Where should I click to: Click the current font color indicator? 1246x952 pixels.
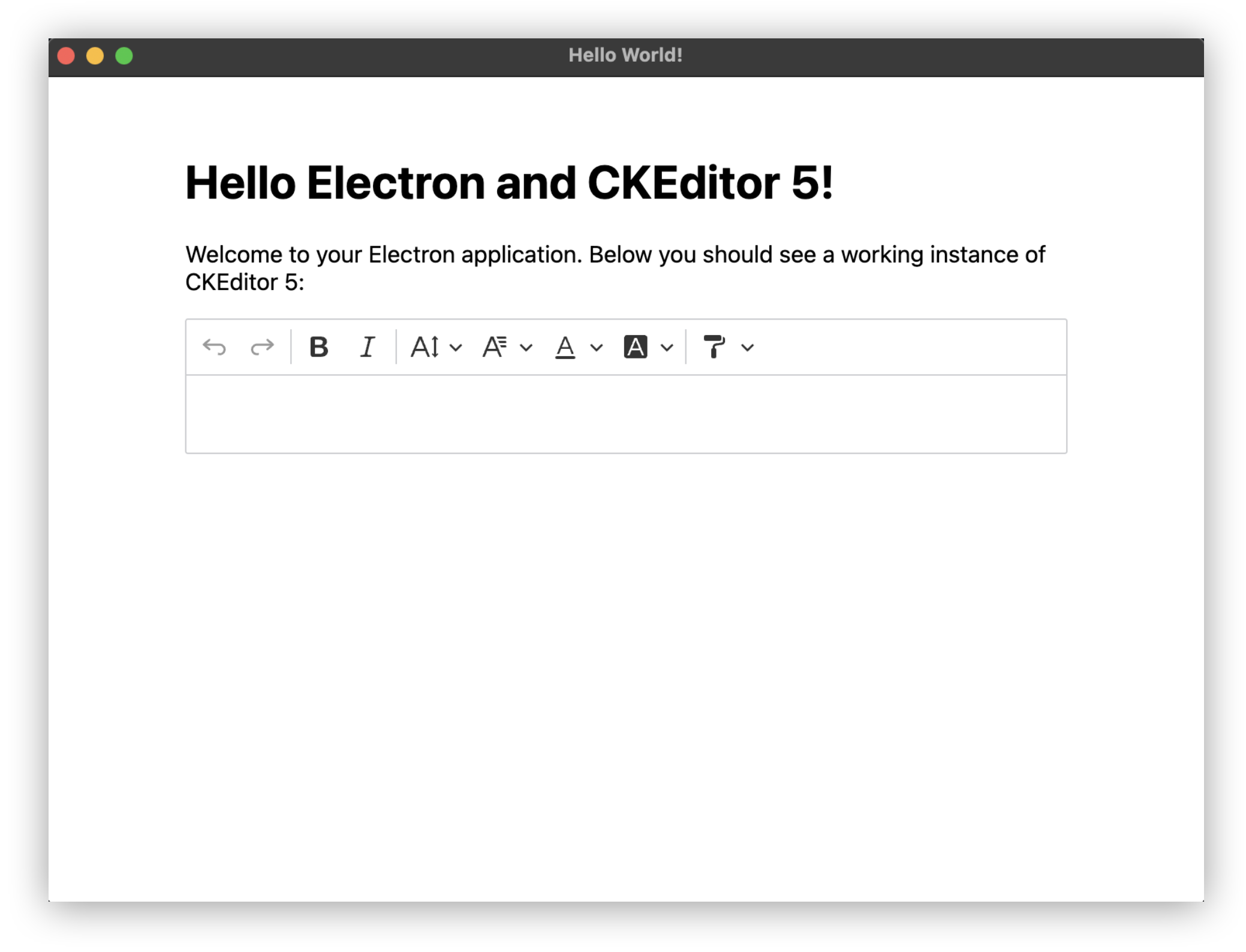(564, 356)
